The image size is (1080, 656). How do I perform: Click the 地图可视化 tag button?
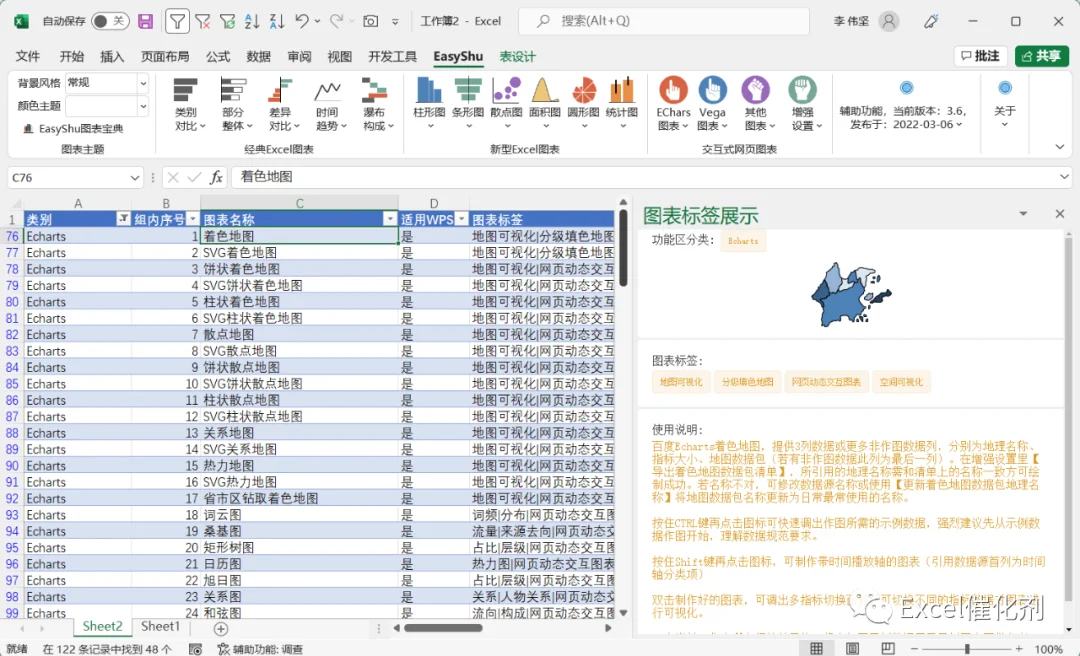(681, 382)
